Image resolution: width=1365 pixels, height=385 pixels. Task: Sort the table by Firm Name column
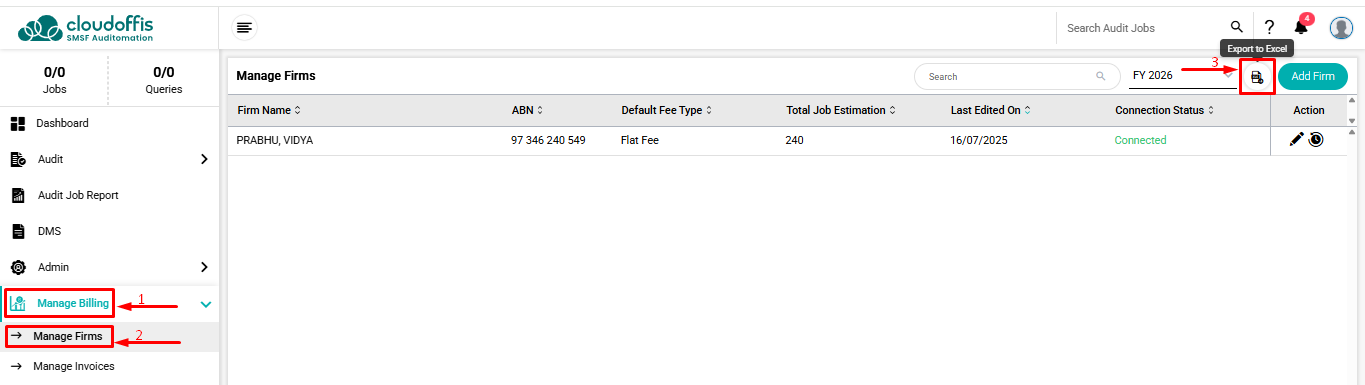[269, 110]
